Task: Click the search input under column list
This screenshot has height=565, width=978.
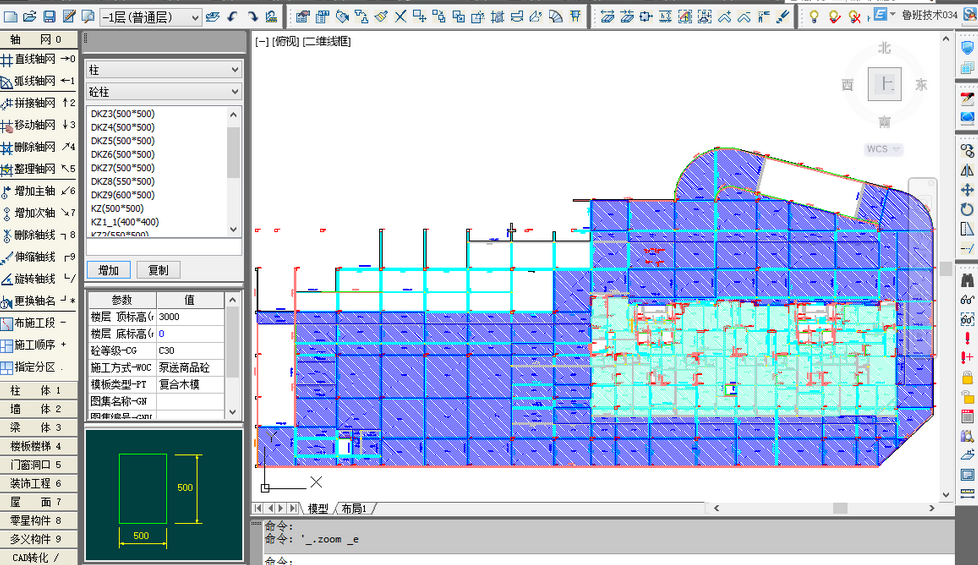Action: coord(163,248)
